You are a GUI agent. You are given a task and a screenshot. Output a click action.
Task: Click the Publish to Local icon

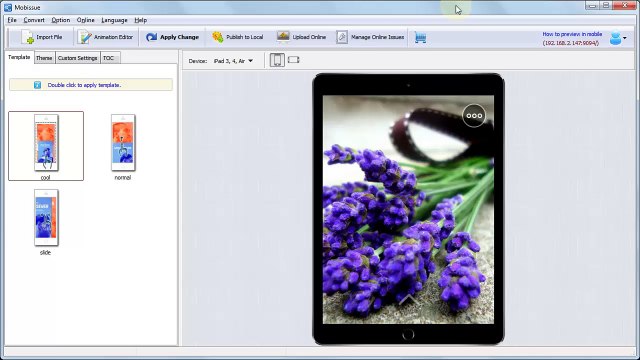[x=218, y=37]
